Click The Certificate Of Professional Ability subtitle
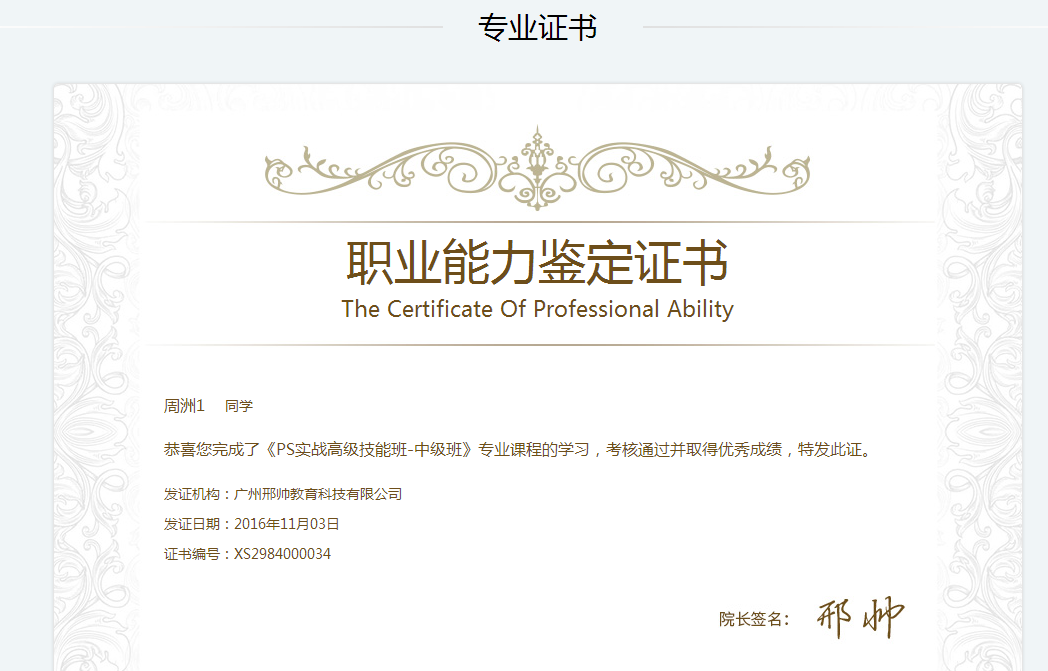Viewport: 1048px width, 671px height. pyautogui.click(x=537, y=309)
